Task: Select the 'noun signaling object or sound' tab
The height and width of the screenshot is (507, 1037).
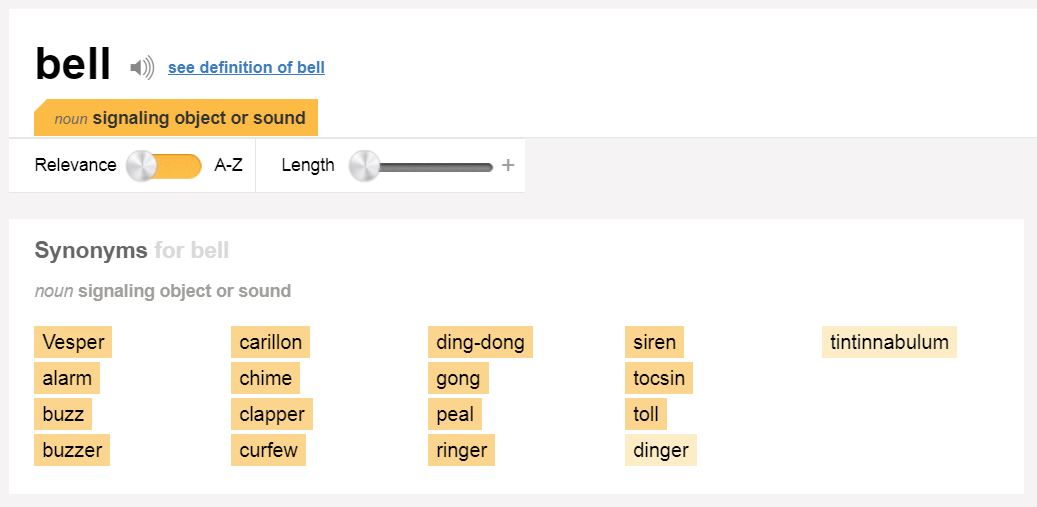Action: 176,118
